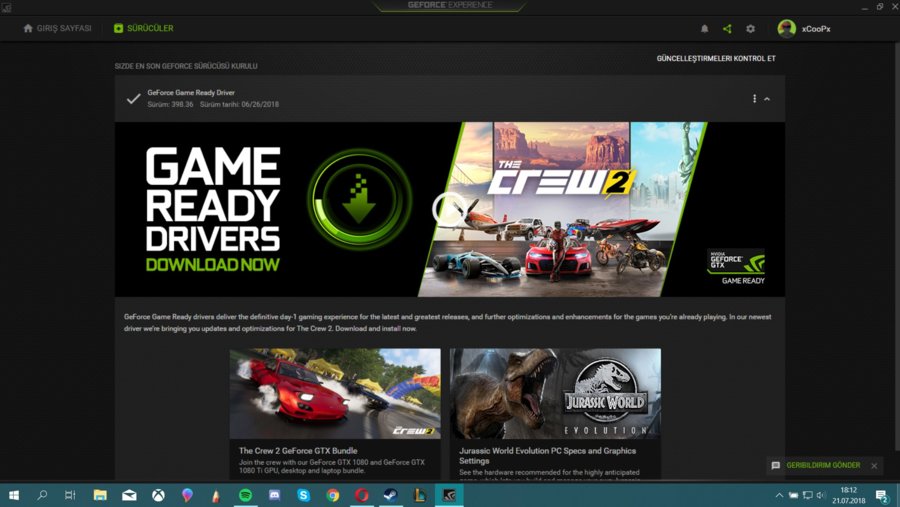
Task: Open the notifications bell
Action: pos(704,29)
